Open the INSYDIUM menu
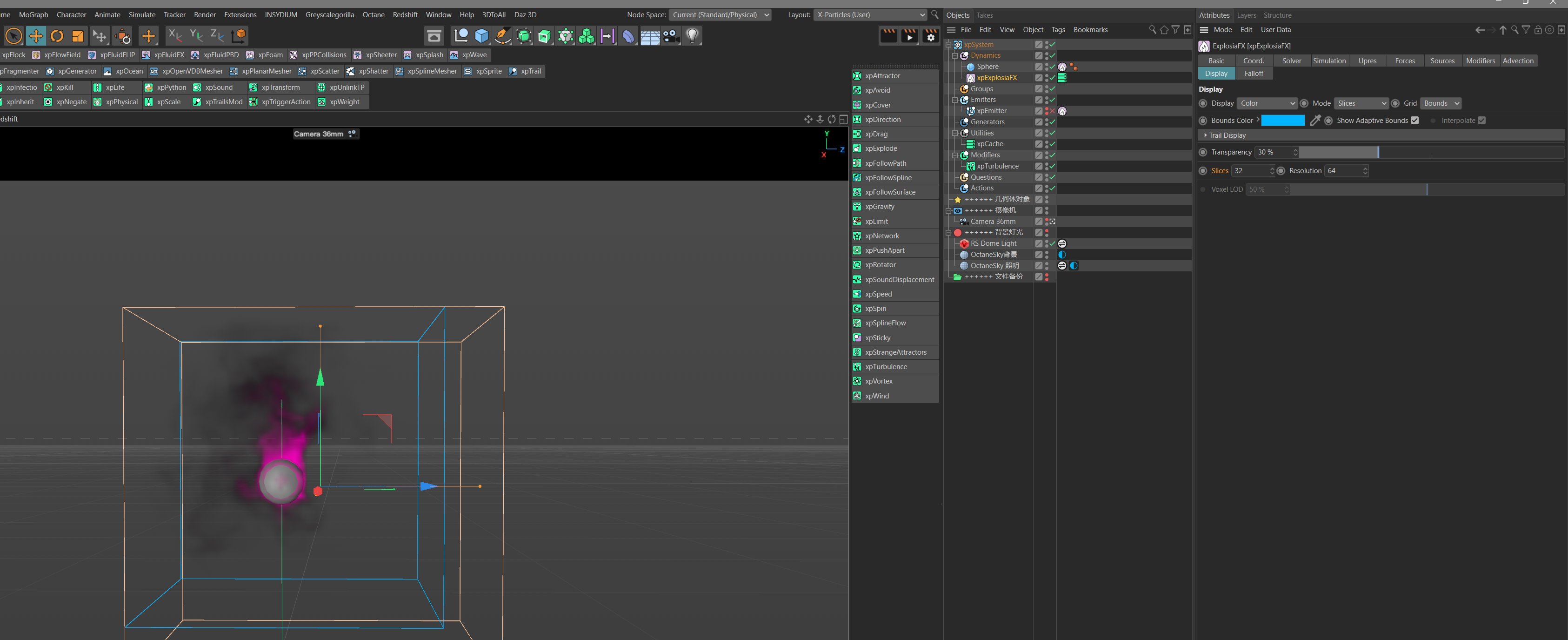This screenshot has width=1568, height=640. [280, 14]
